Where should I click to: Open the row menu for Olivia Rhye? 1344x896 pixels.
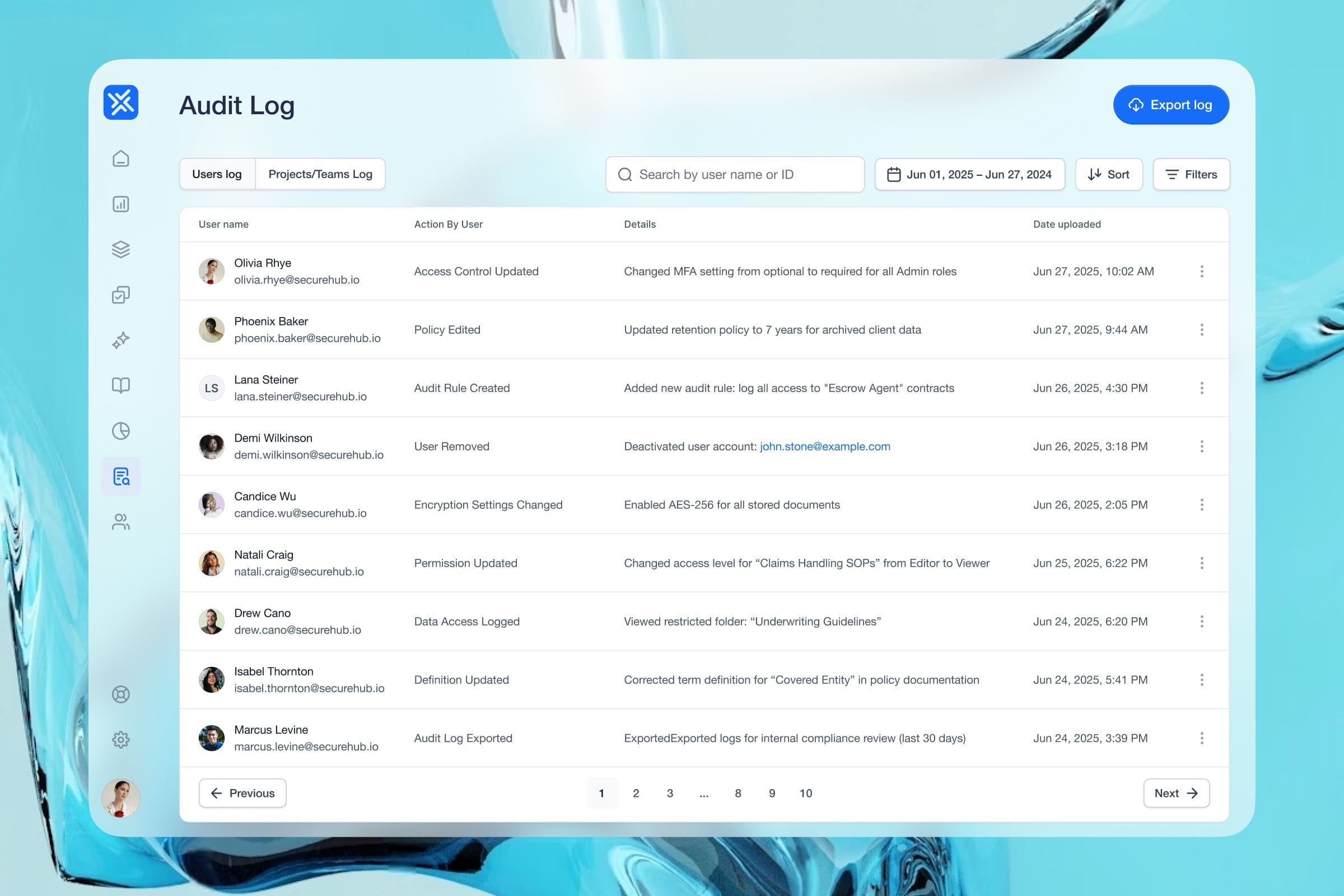pos(1201,272)
